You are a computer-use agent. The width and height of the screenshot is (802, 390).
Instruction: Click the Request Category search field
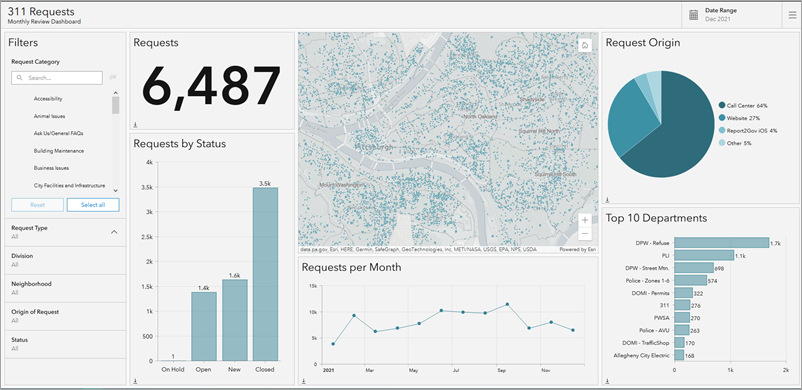[x=57, y=78]
